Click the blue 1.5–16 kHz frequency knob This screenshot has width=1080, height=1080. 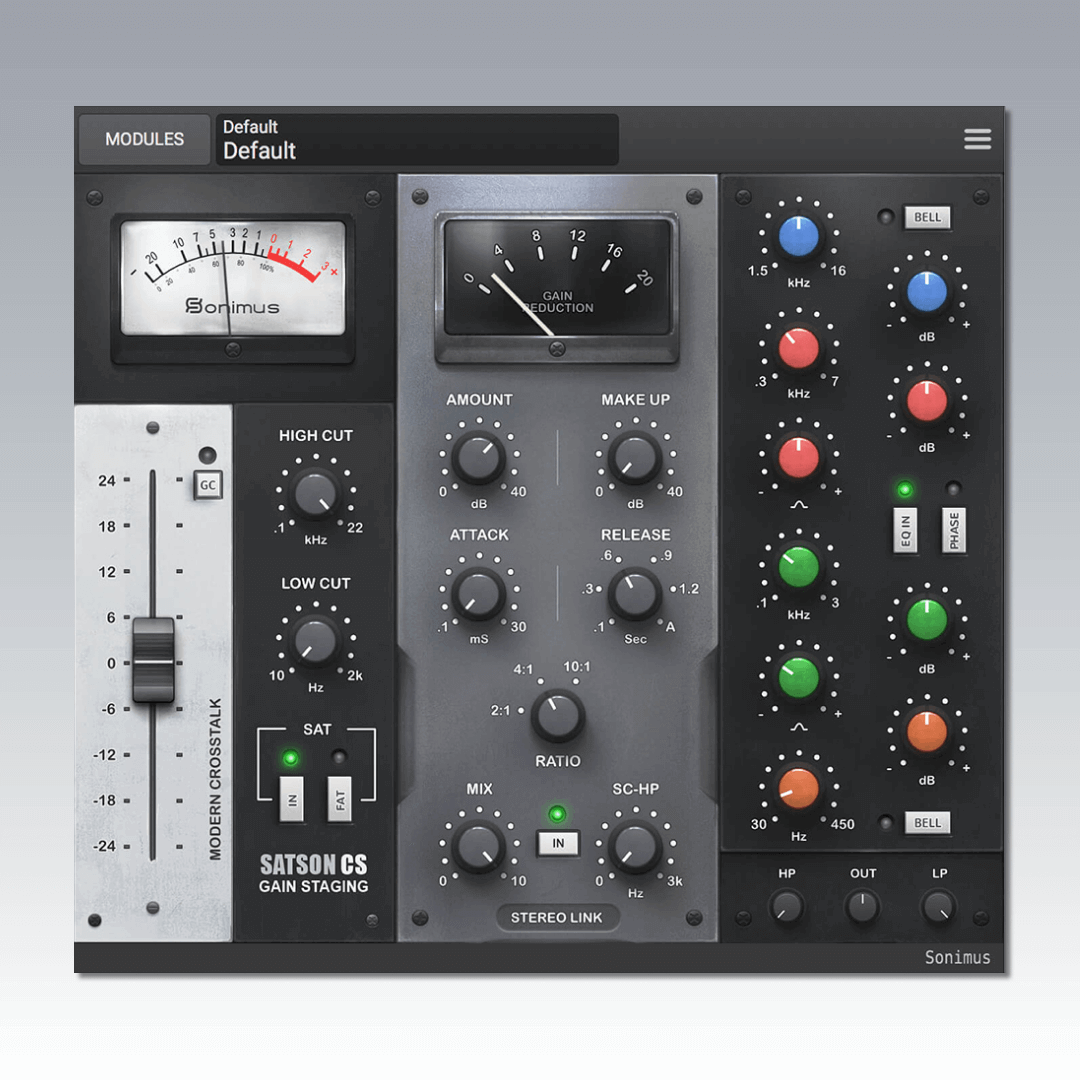click(799, 236)
